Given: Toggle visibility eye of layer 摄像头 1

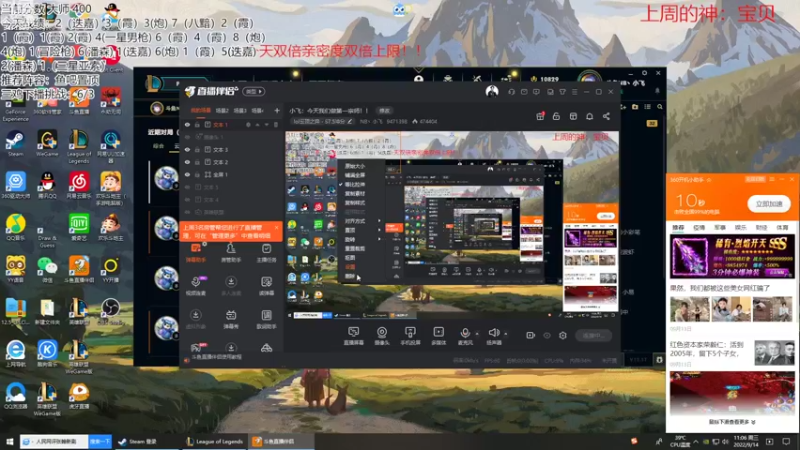Looking at the screenshot, I should click(187, 137).
